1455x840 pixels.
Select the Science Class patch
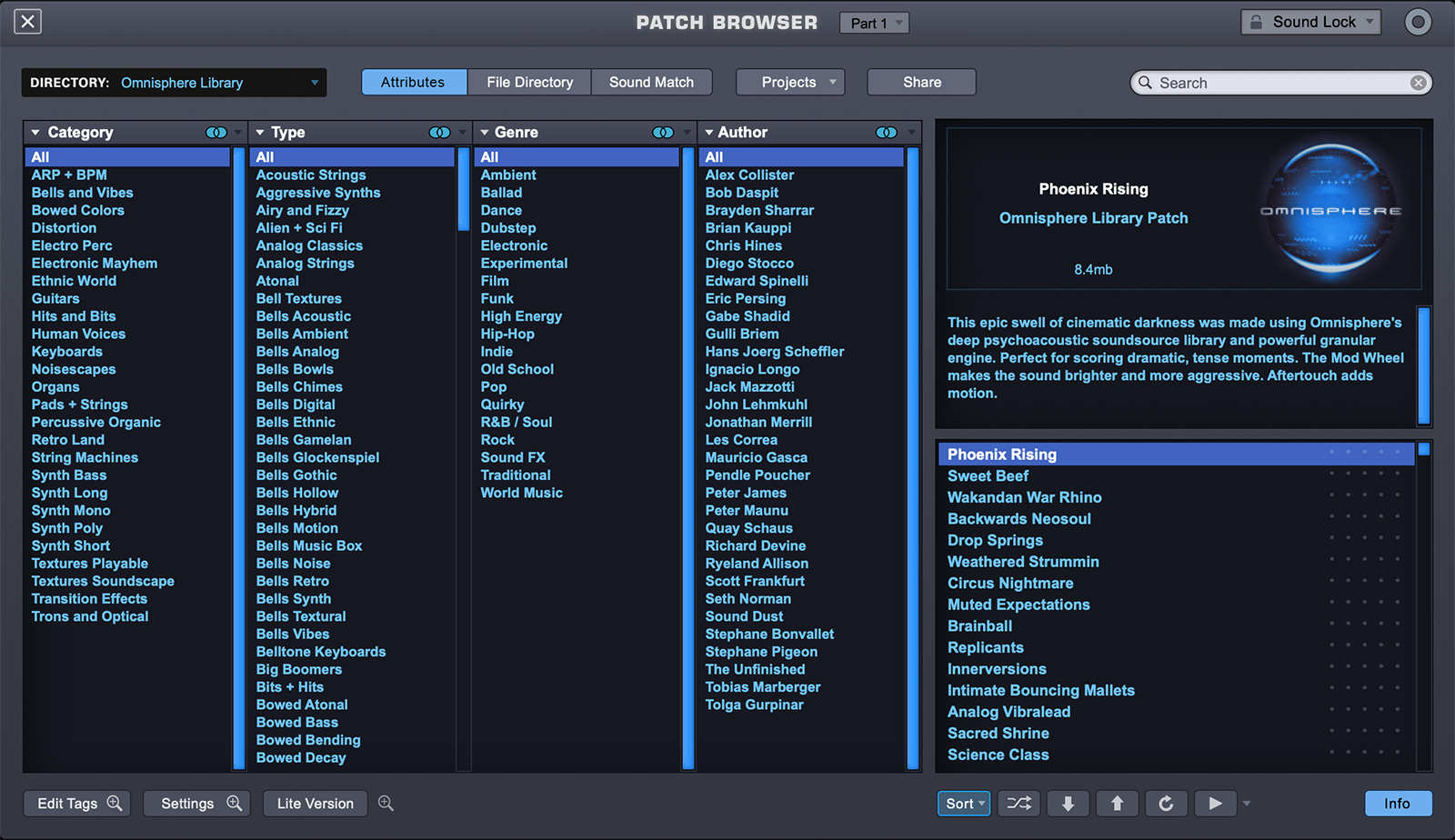(998, 755)
